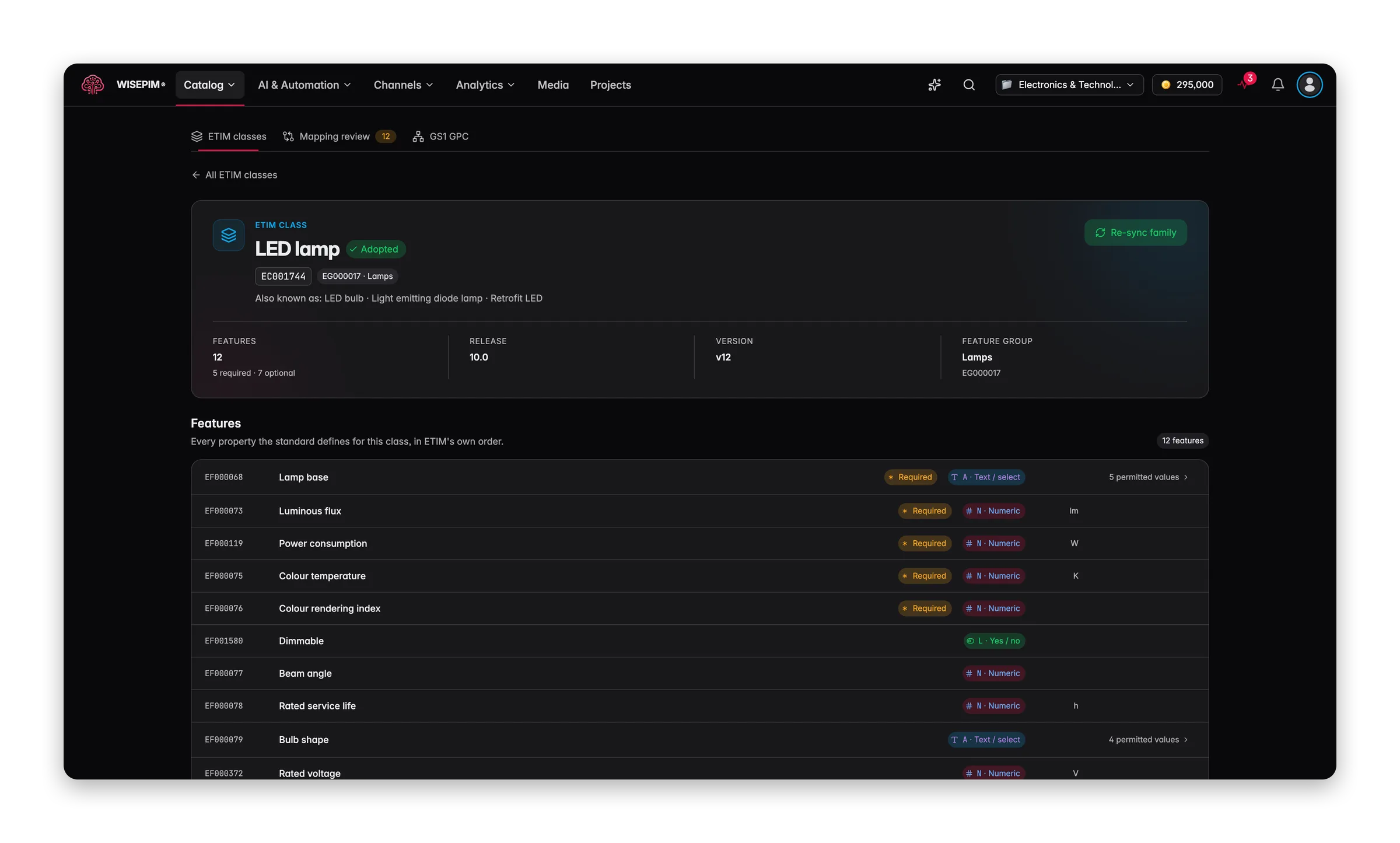Image resolution: width=1400 pixels, height=843 pixels.
Task: Click the 12 features count pill
Action: [x=1182, y=440]
